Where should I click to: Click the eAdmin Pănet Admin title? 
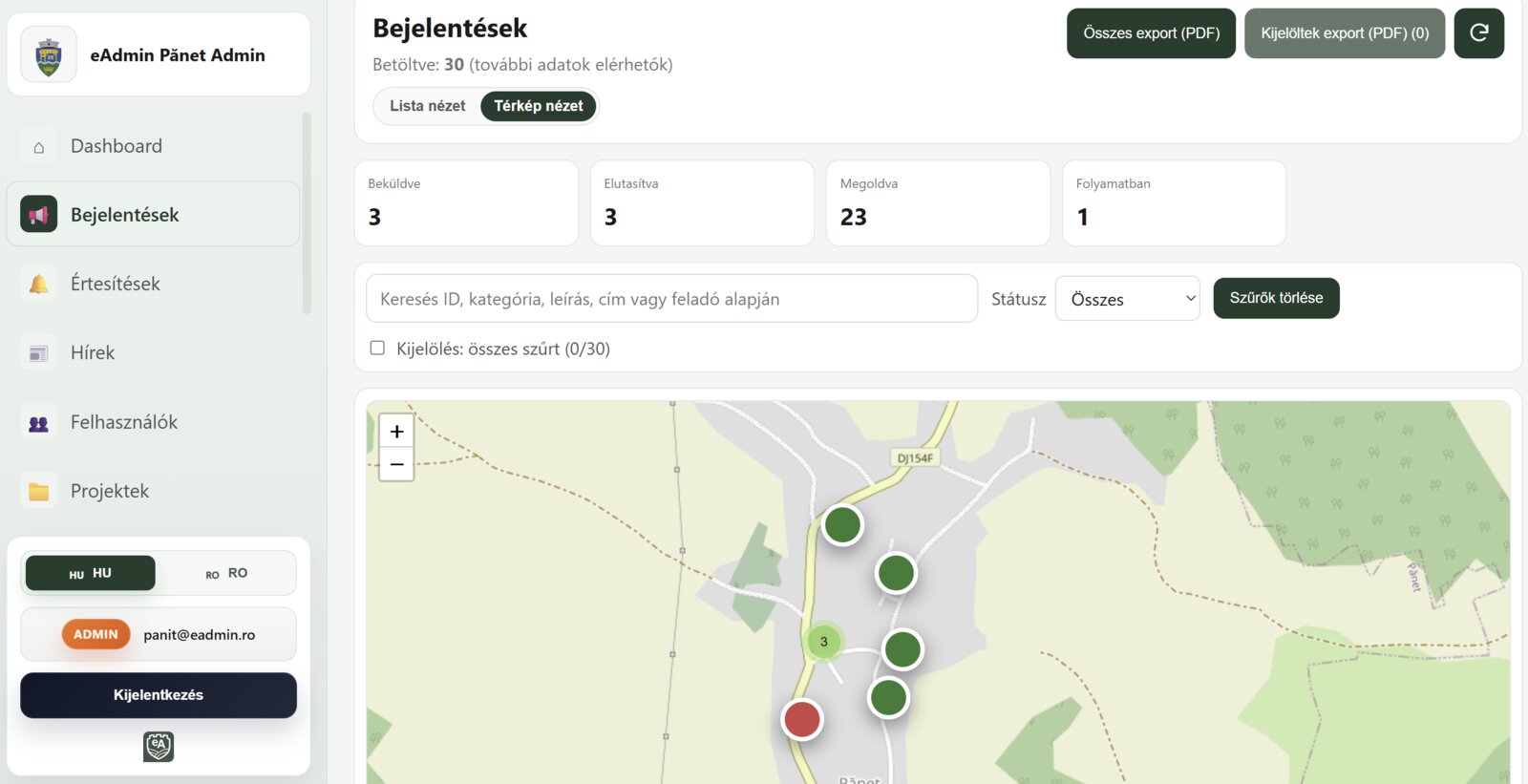[178, 55]
